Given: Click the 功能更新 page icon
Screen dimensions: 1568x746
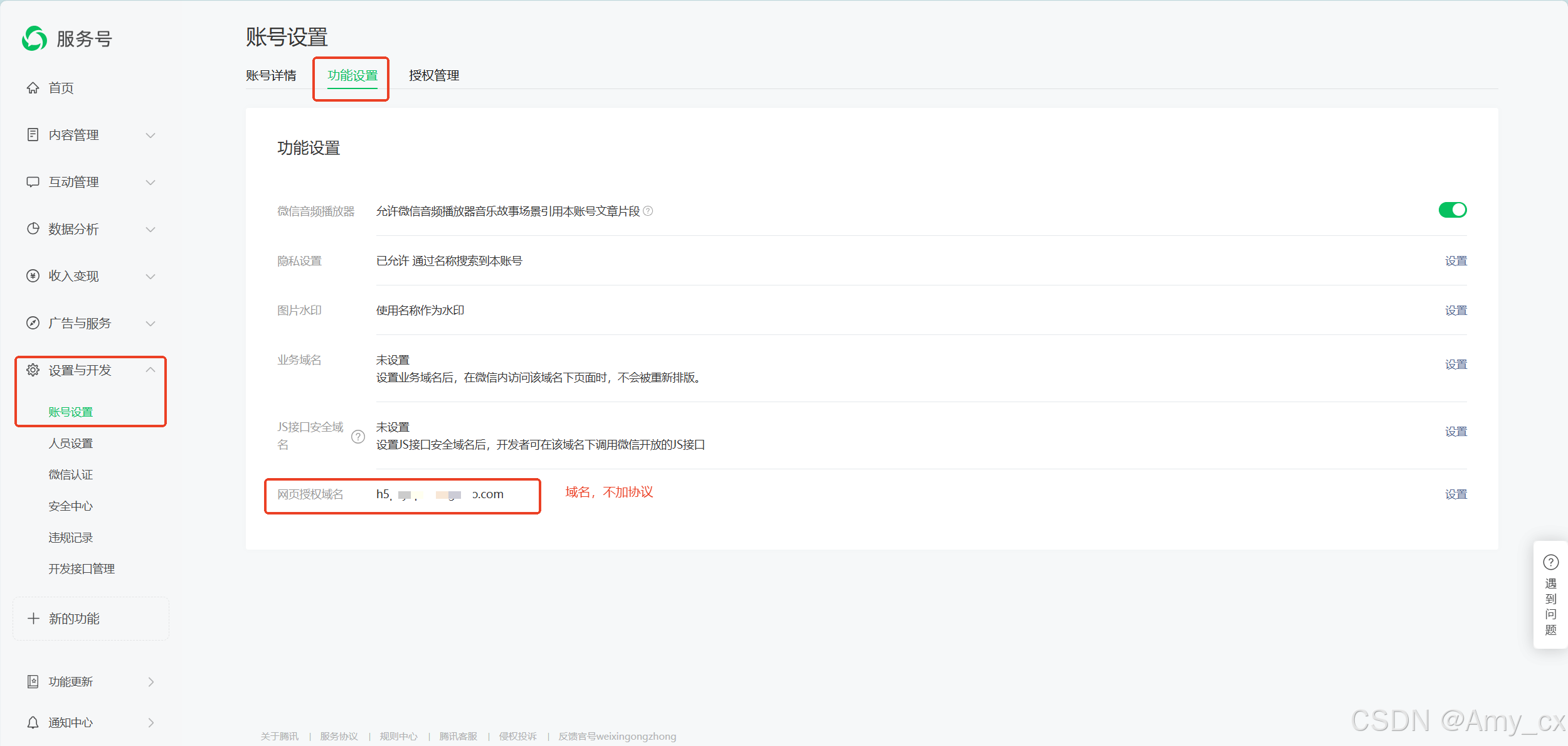Looking at the screenshot, I should coord(33,681).
